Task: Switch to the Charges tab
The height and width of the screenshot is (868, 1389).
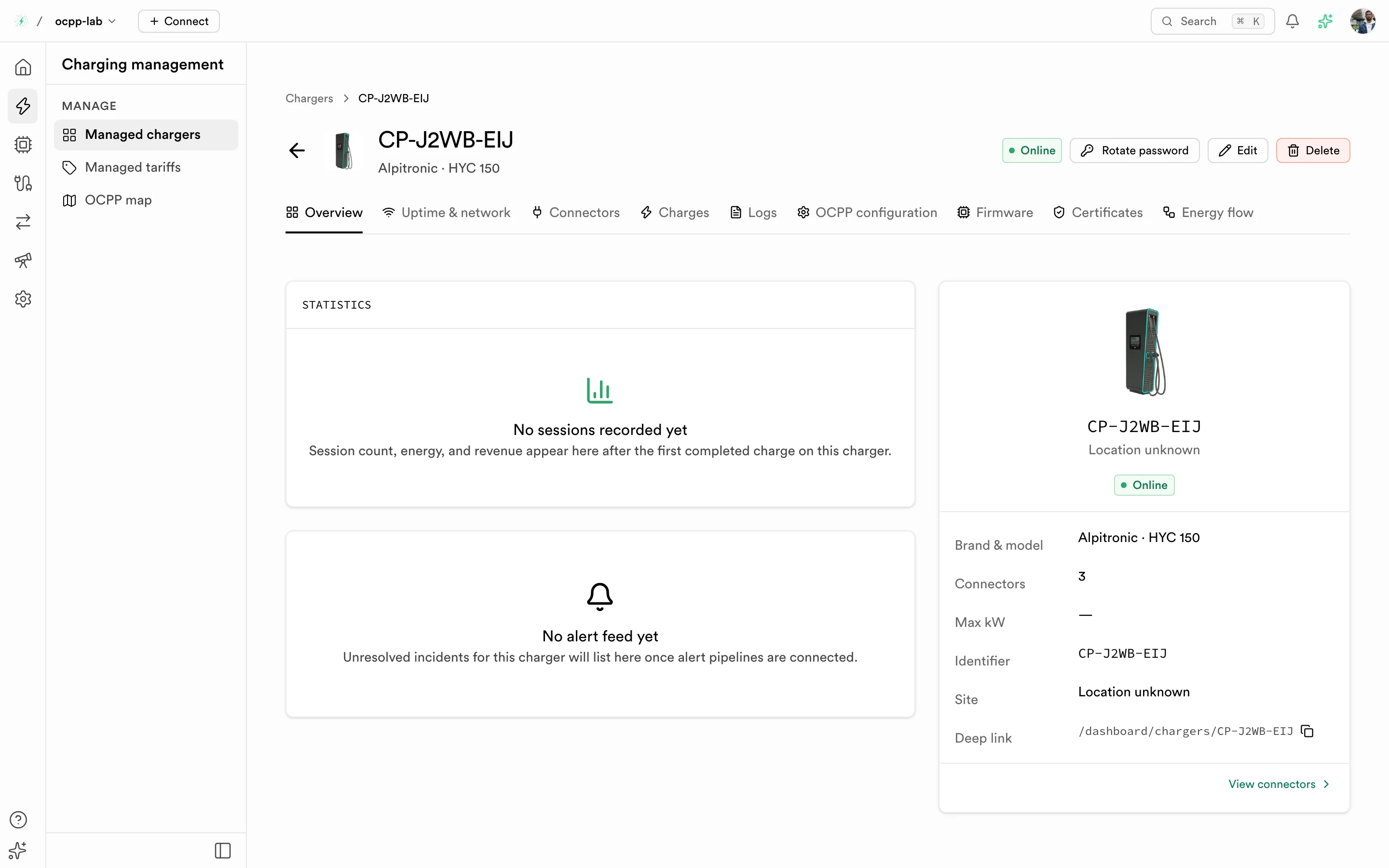Action: coord(674,212)
